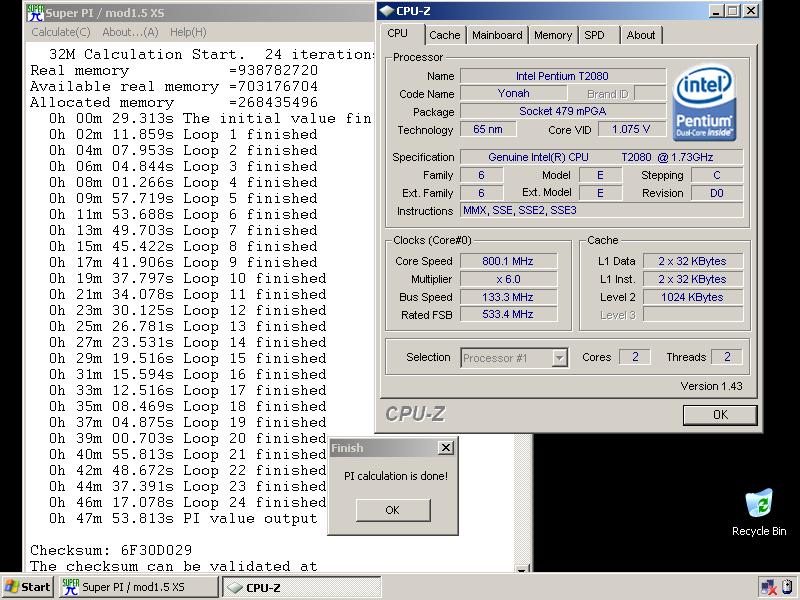This screenshot has width=800, height=600.
Task: Click the network connection tray icon
Action: 768,587
